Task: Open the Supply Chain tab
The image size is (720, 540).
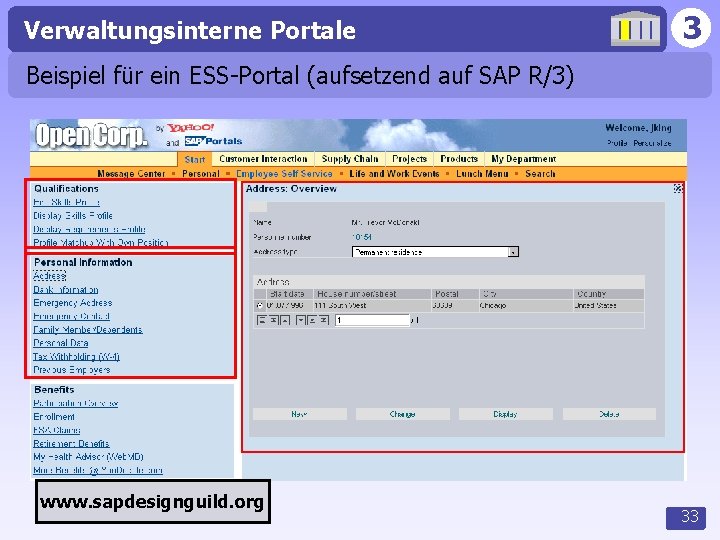Action: tap(350, 159)
